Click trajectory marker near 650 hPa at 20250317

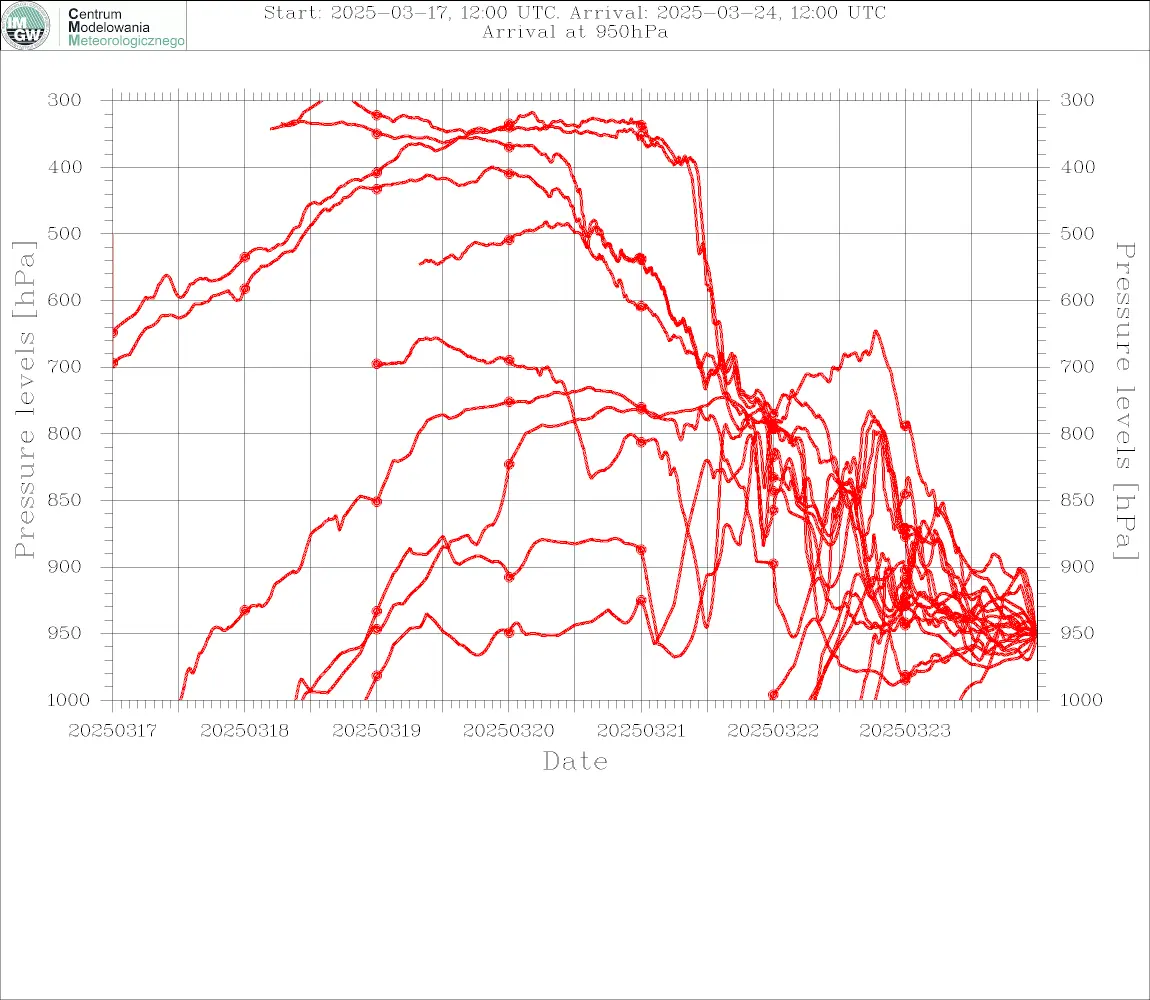[x=114, y=332]
